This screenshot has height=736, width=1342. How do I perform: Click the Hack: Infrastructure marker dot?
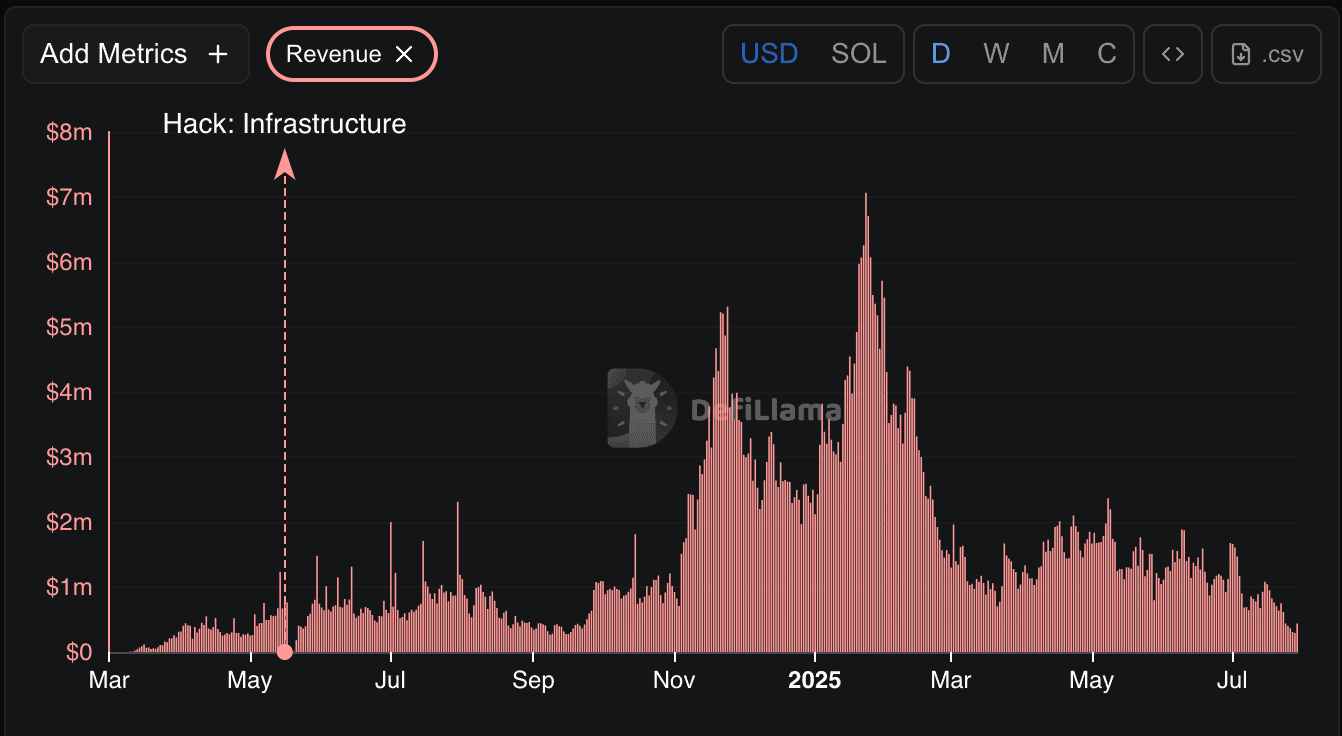point(285,651)
